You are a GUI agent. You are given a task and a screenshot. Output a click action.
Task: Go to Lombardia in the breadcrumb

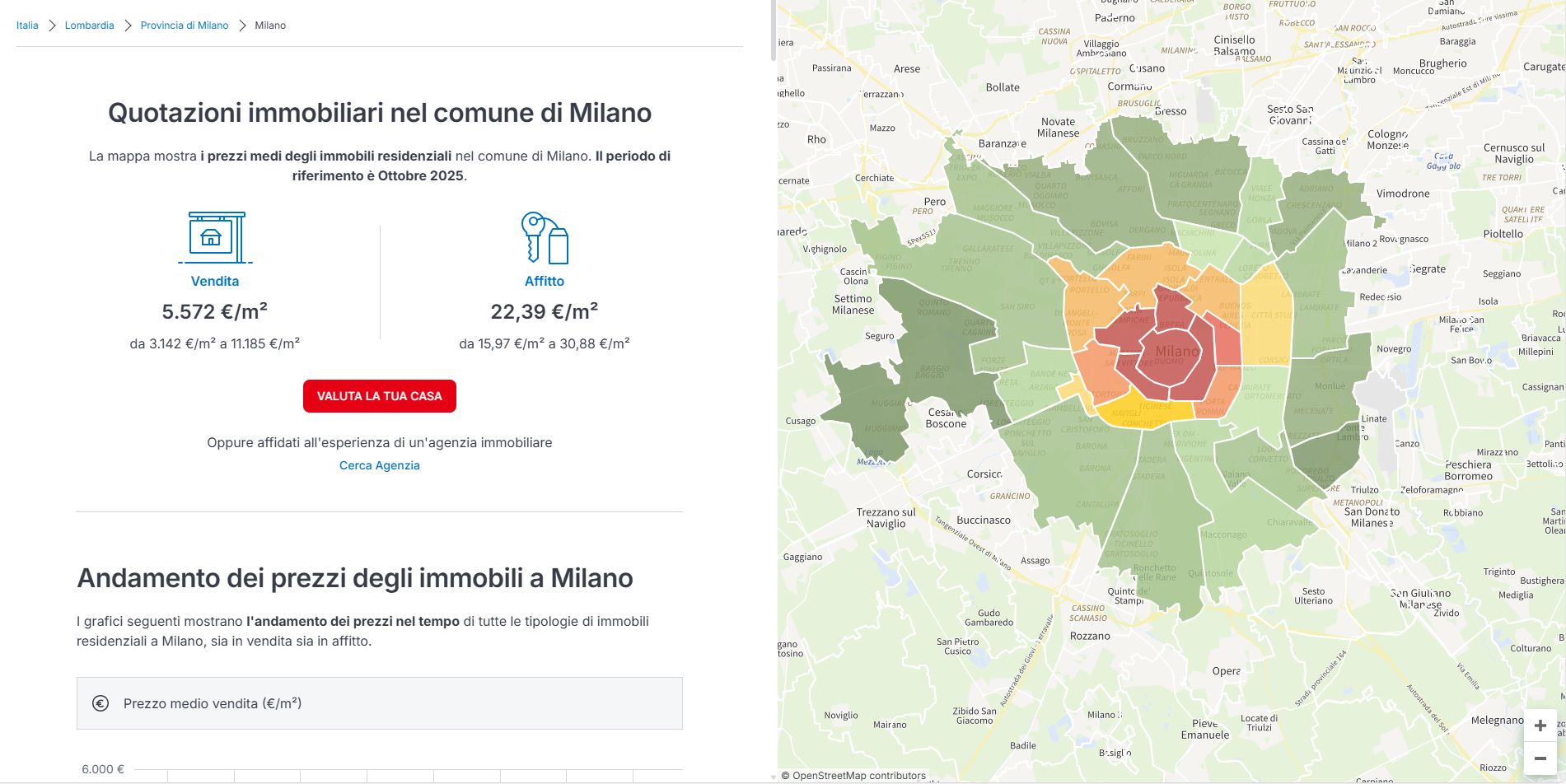(89, 26)
